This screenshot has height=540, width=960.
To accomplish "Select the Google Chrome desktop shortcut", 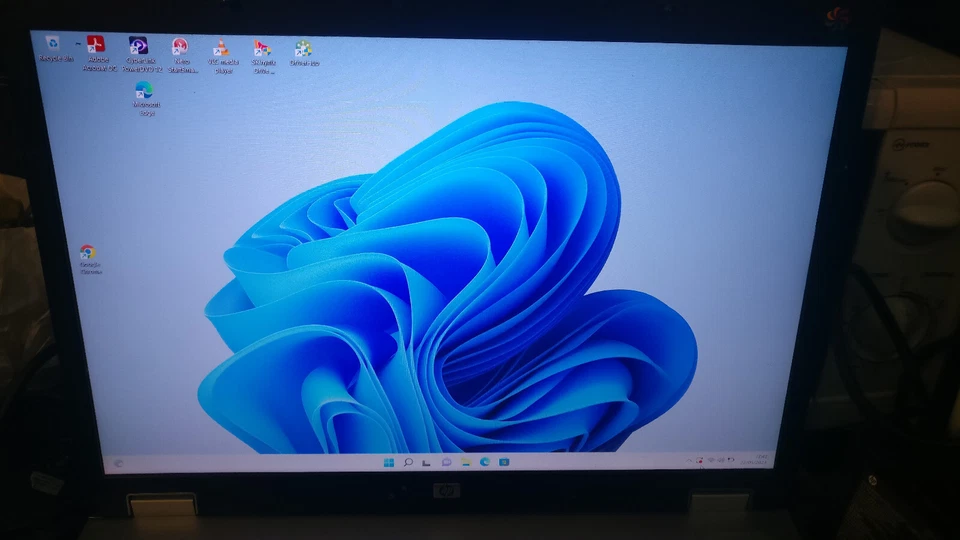I will (89, 260).
